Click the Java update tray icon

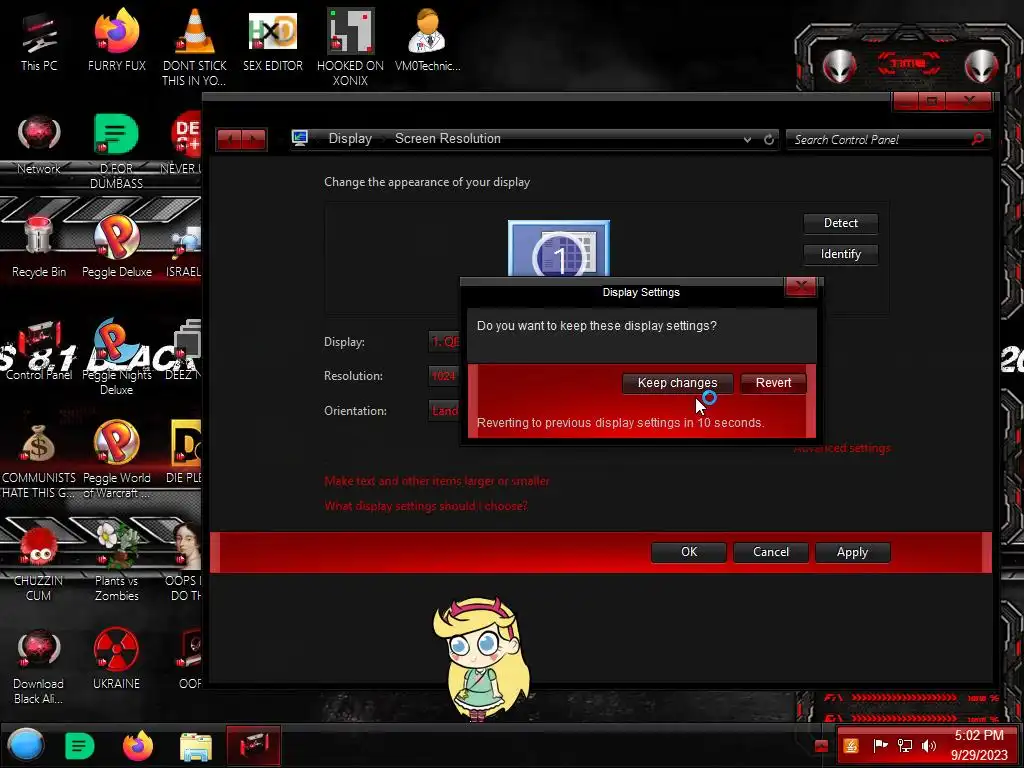click(x=851, y=746)
